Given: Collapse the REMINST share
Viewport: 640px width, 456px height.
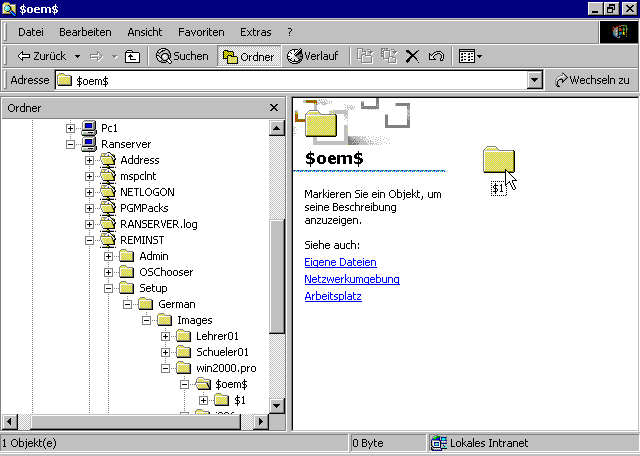Looking at the screenshot, I should [x=89, y=240].
